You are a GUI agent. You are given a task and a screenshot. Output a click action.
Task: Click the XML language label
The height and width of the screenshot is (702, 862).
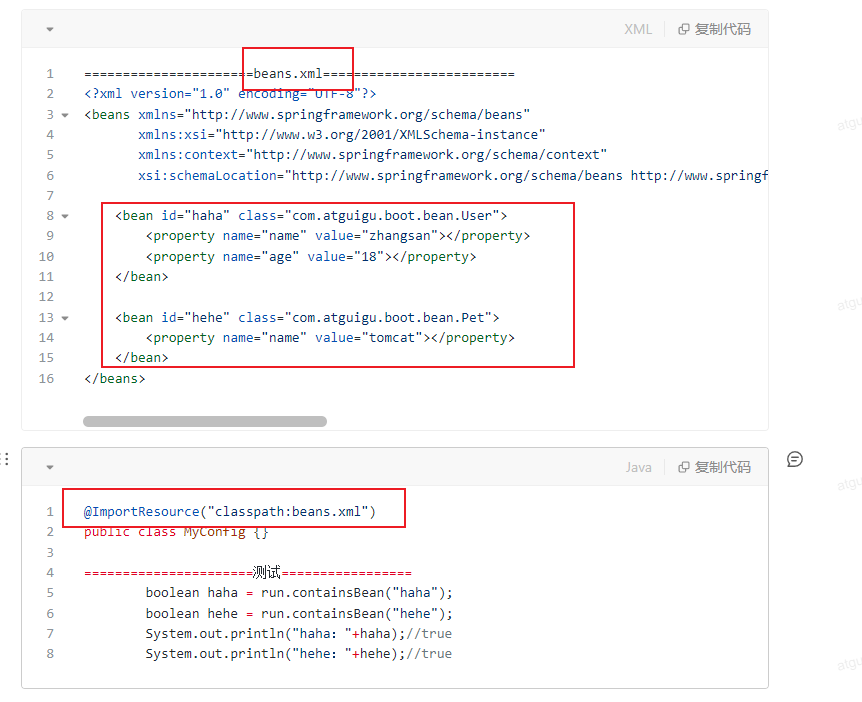pyautogui.click(x=638, y=29)
